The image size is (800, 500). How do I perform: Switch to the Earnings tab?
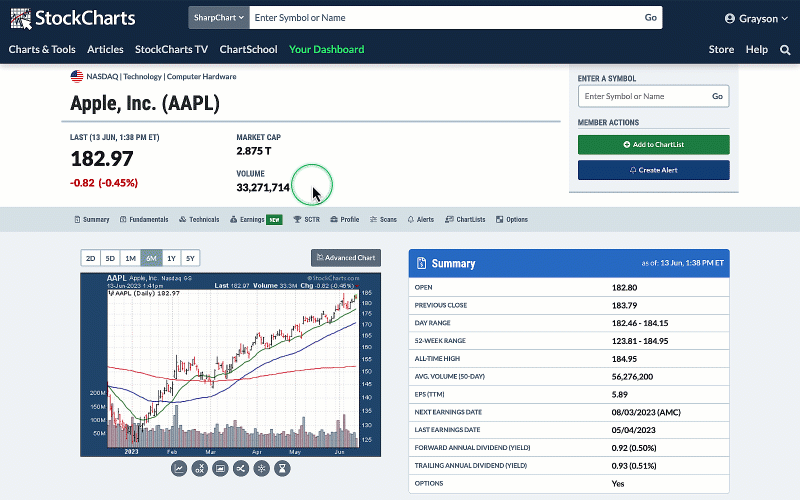click(x=256, y=219)
